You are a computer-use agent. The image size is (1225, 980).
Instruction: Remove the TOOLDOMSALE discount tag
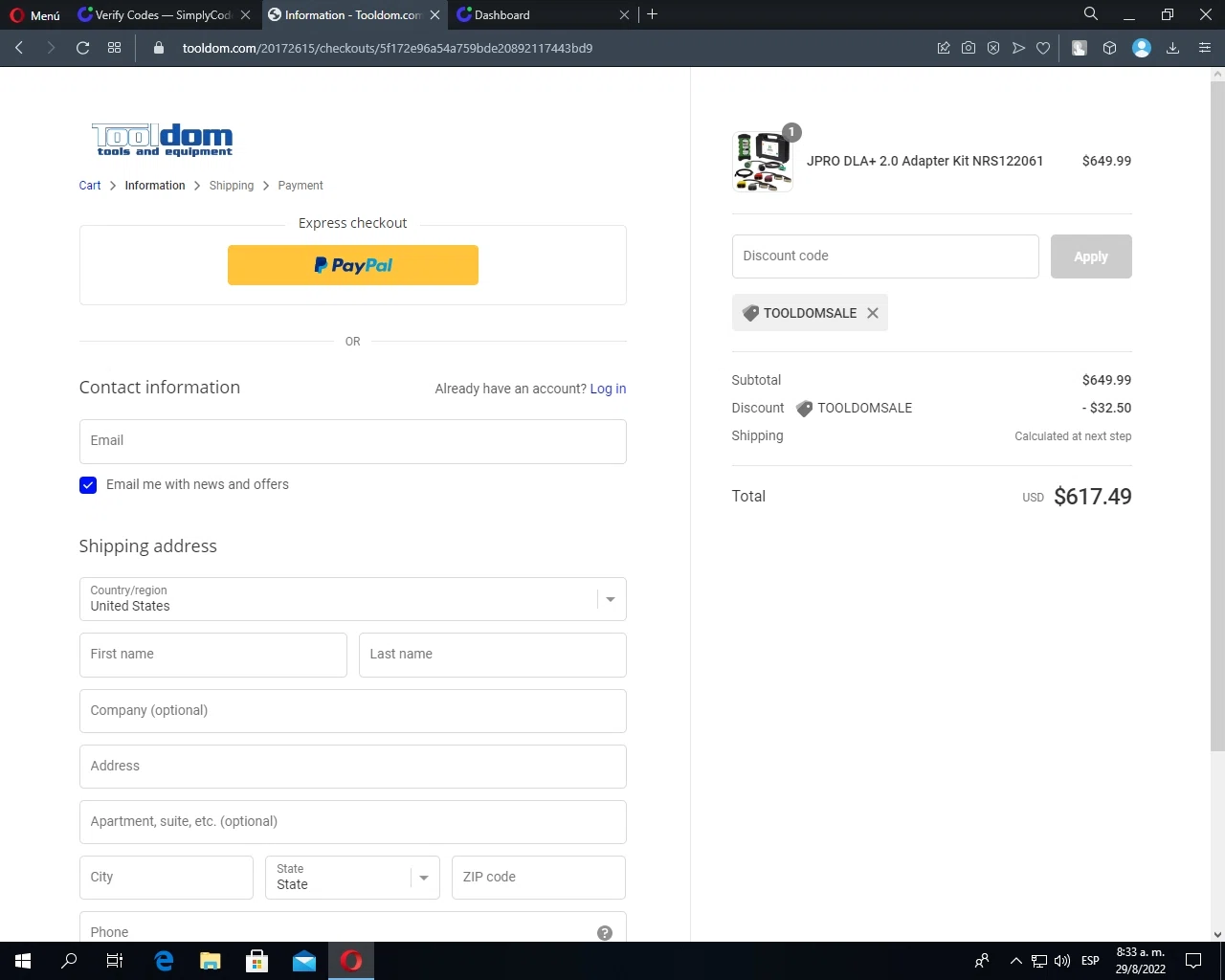pyautogui.click(x=873, y=313)
